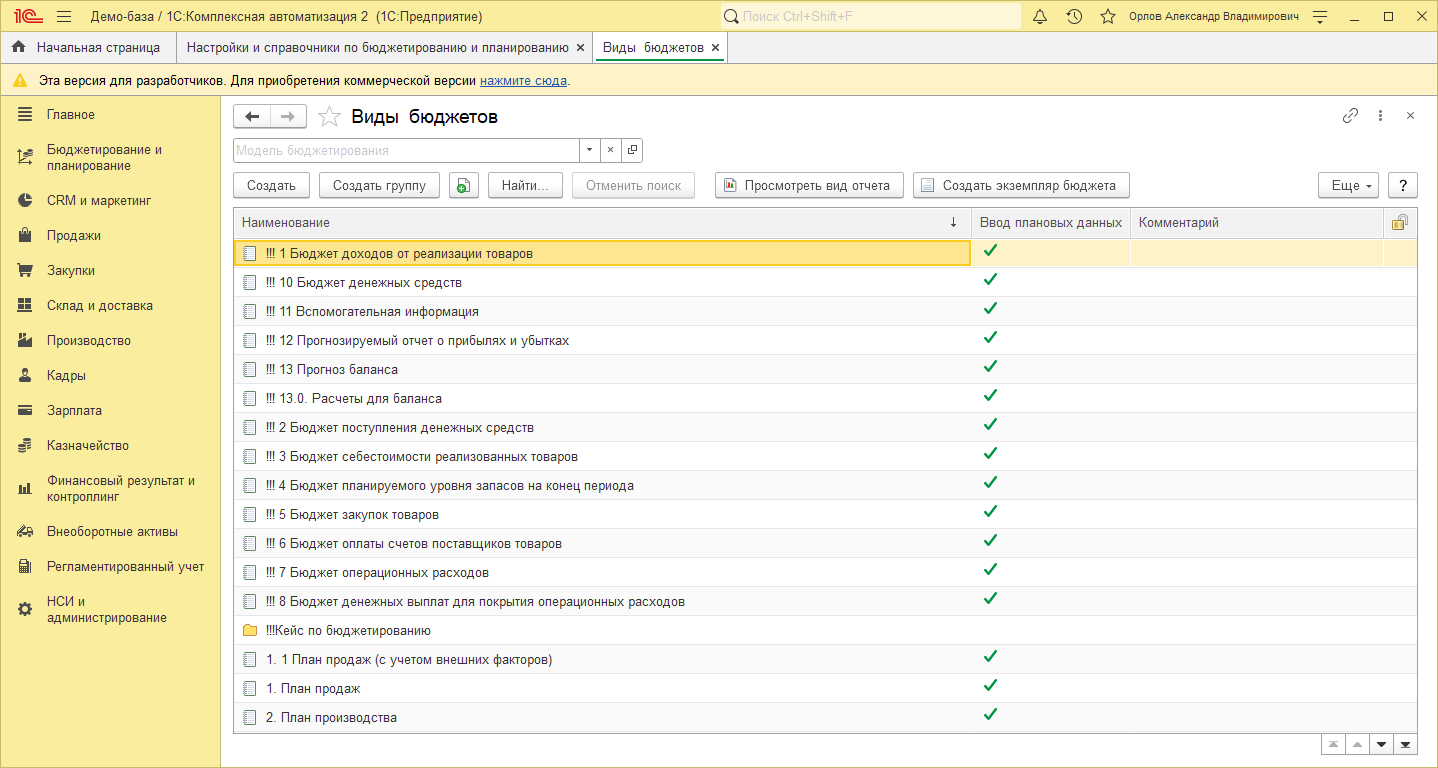1438x768 pixels.
Task: Switch to Настройки и справочники по бюджетированию tab
Action: tap(377, 47)
